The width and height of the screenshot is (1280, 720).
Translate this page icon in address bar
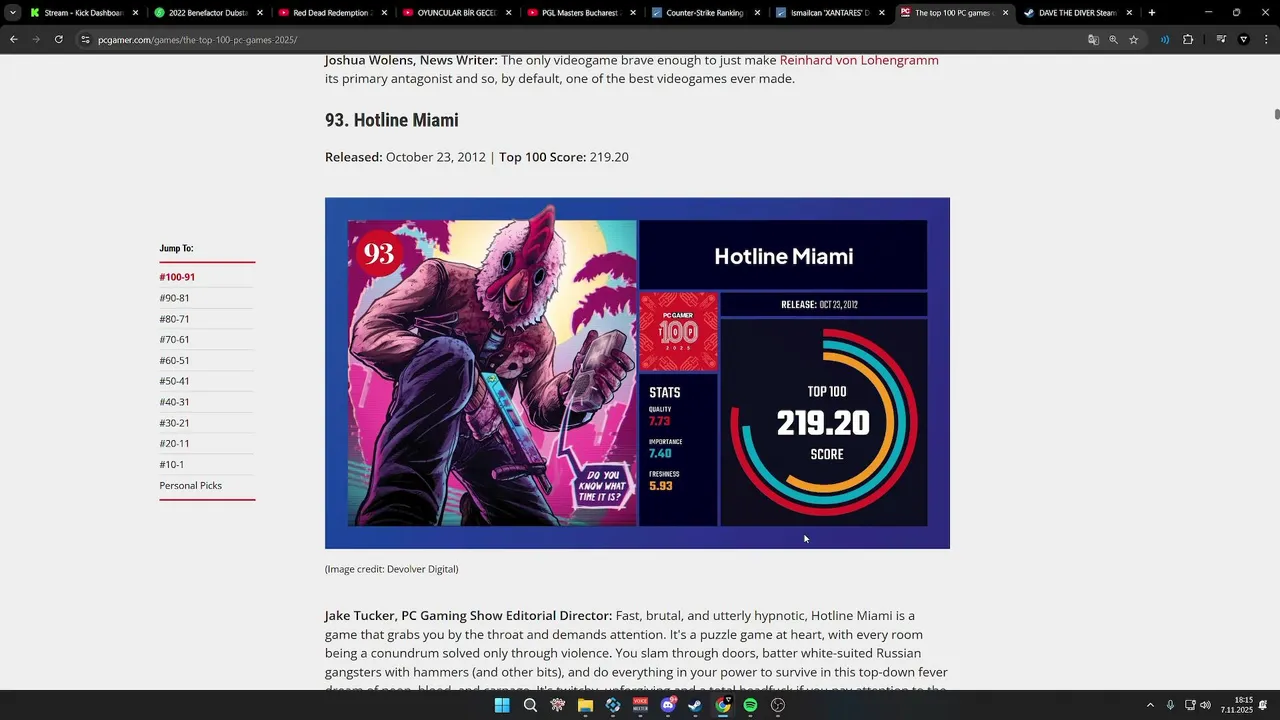click(1093, 39)
